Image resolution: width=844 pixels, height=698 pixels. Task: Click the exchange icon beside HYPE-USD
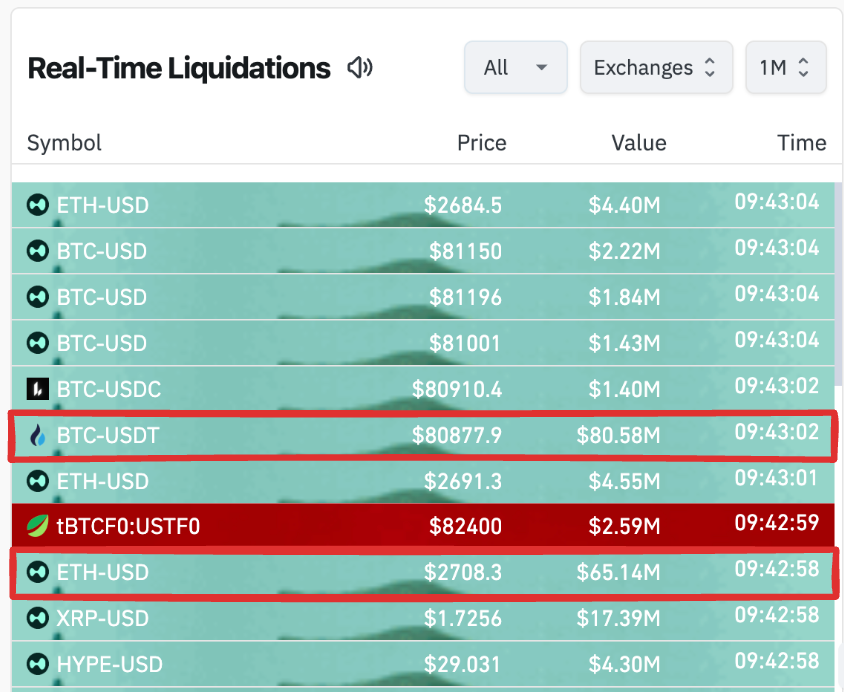38,664
